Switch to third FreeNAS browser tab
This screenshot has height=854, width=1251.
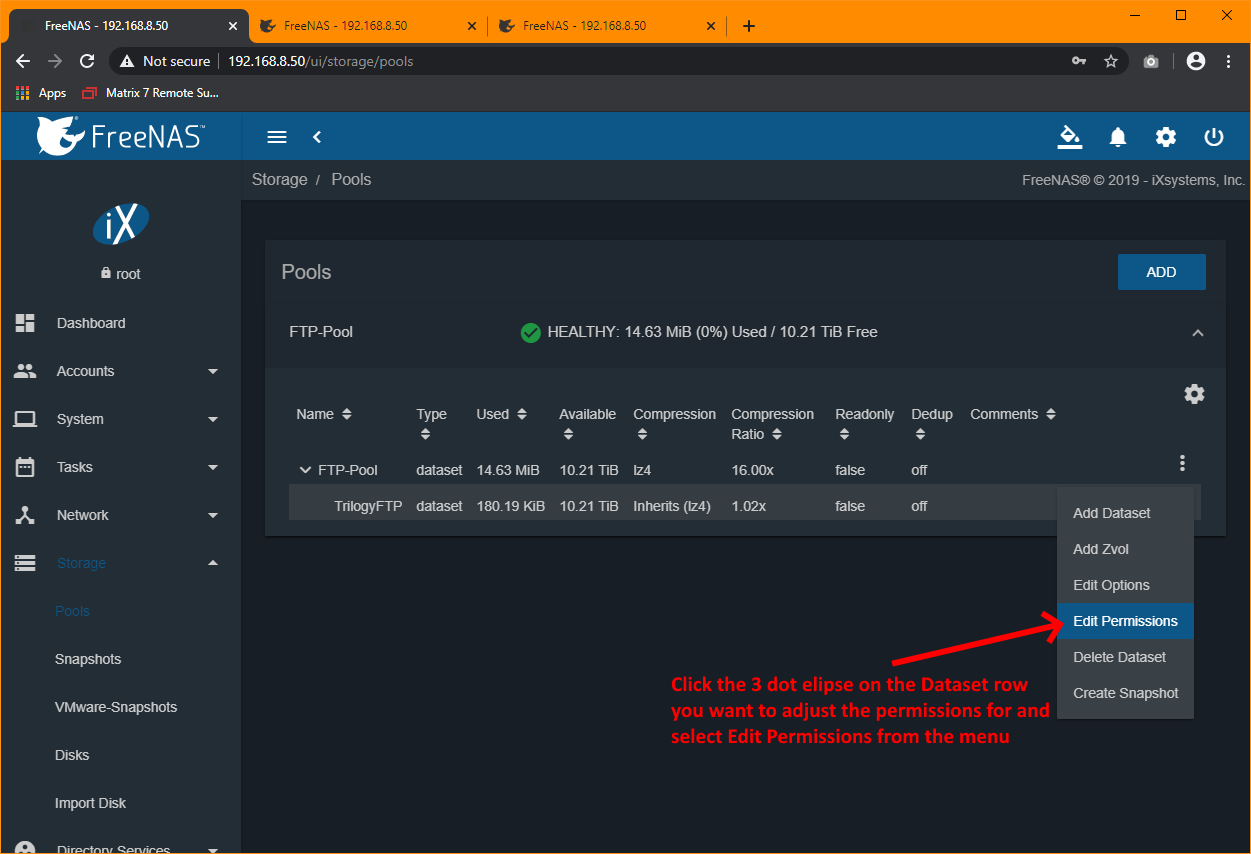click(x=606, y=26)
